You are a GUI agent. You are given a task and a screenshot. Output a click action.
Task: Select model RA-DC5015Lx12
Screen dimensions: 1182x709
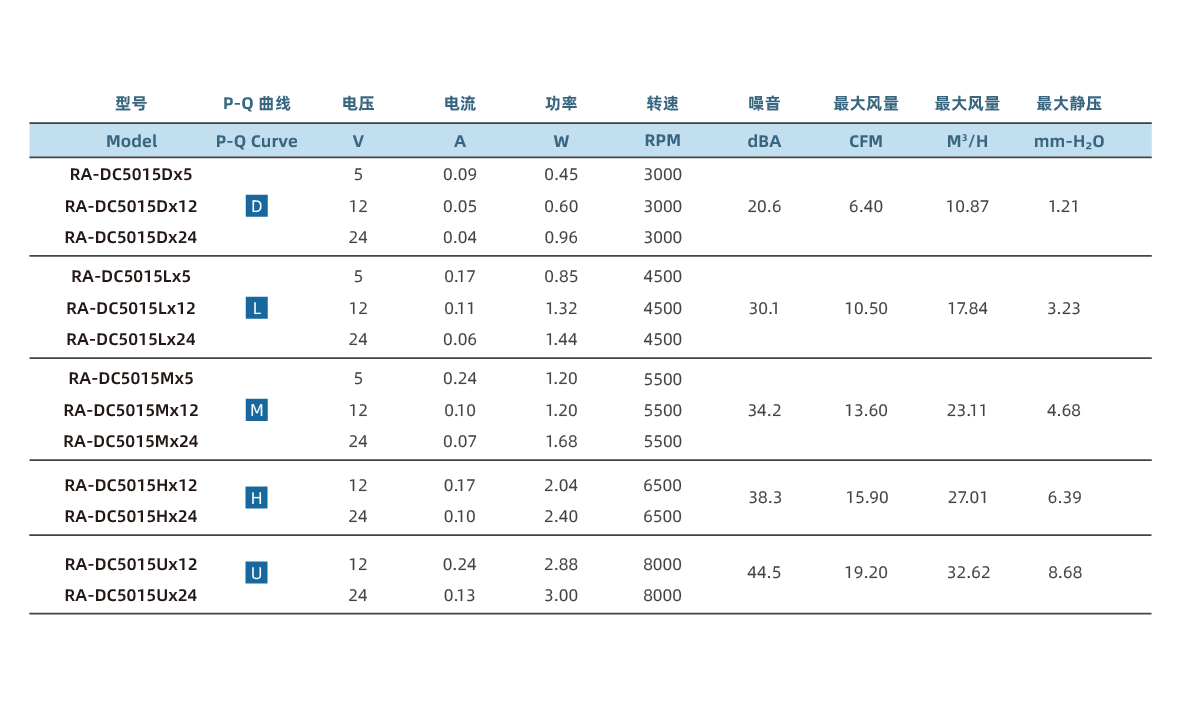click(131, 308)
